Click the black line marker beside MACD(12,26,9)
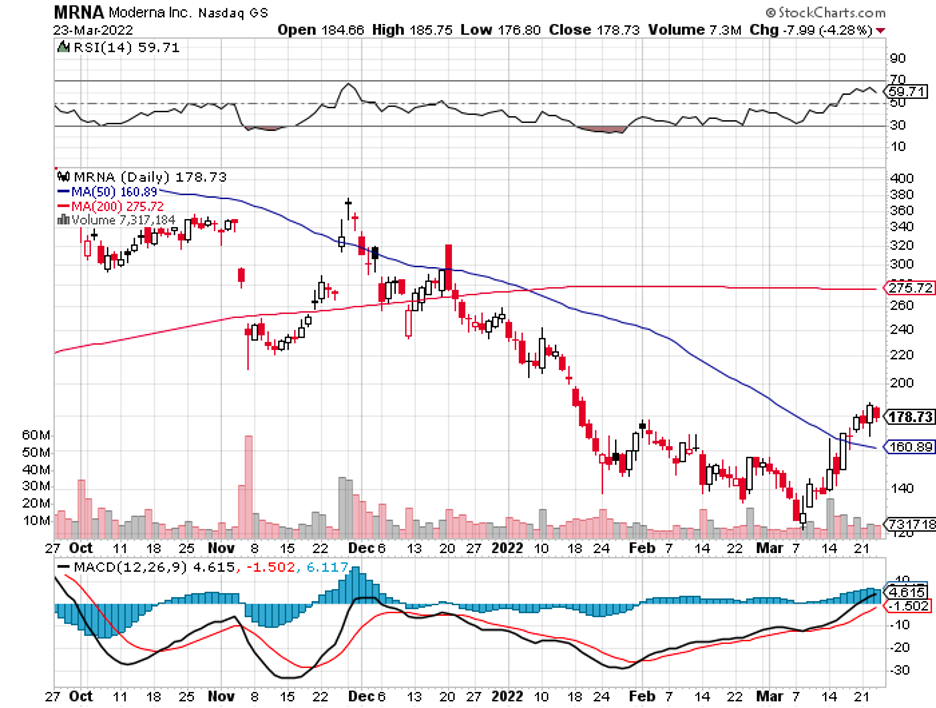 (64, 566)
